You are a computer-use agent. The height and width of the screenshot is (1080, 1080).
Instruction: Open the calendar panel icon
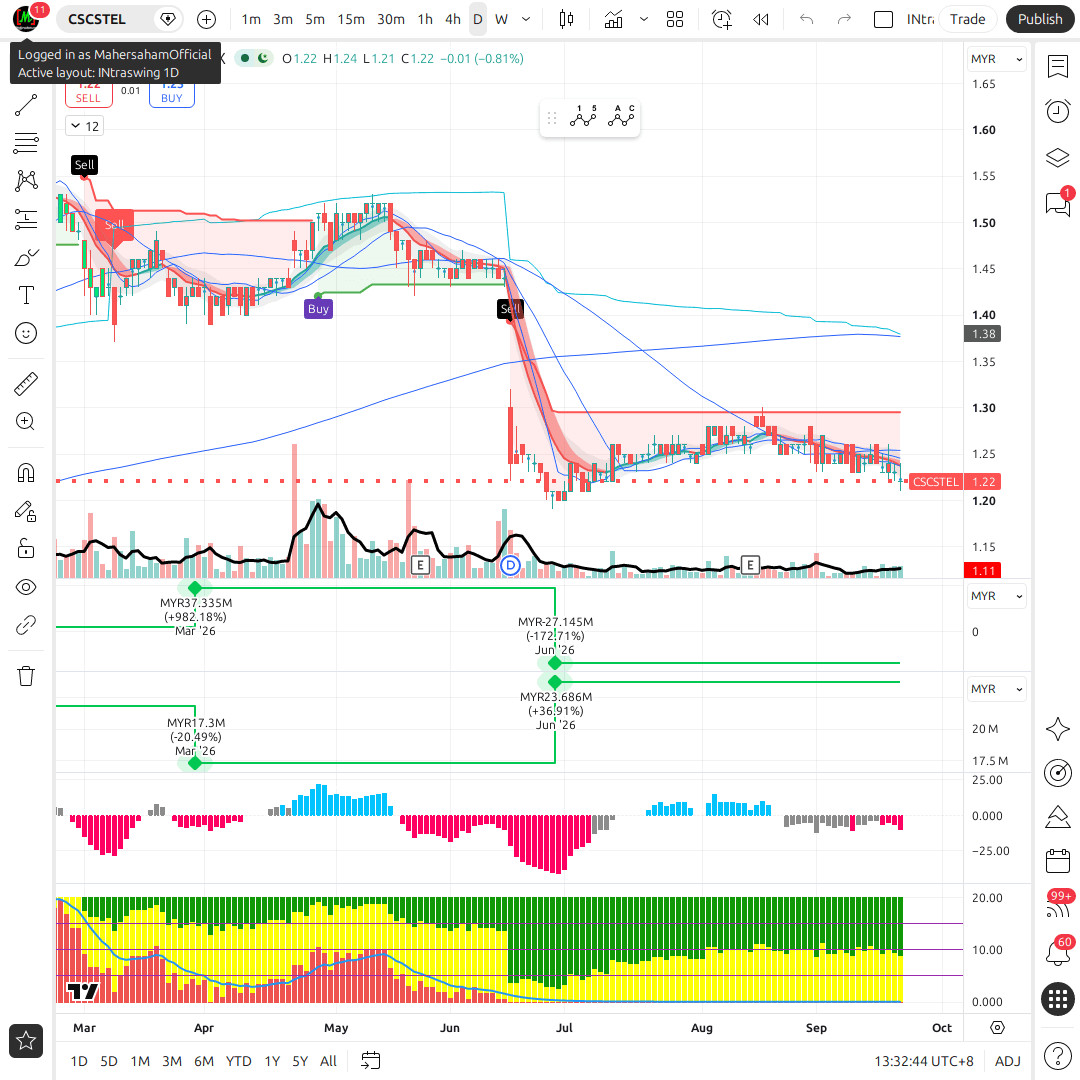[x=1057, y=860]
